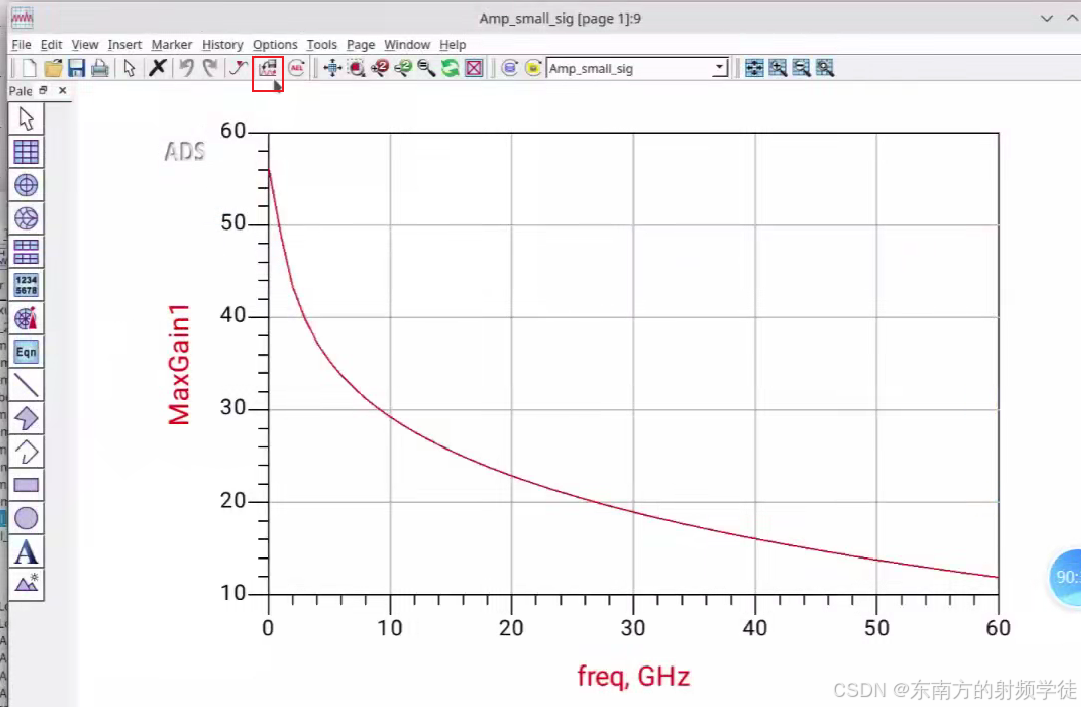1081x707 pixels.
Task: Select the line drawing tool
Action: point(26,385)
